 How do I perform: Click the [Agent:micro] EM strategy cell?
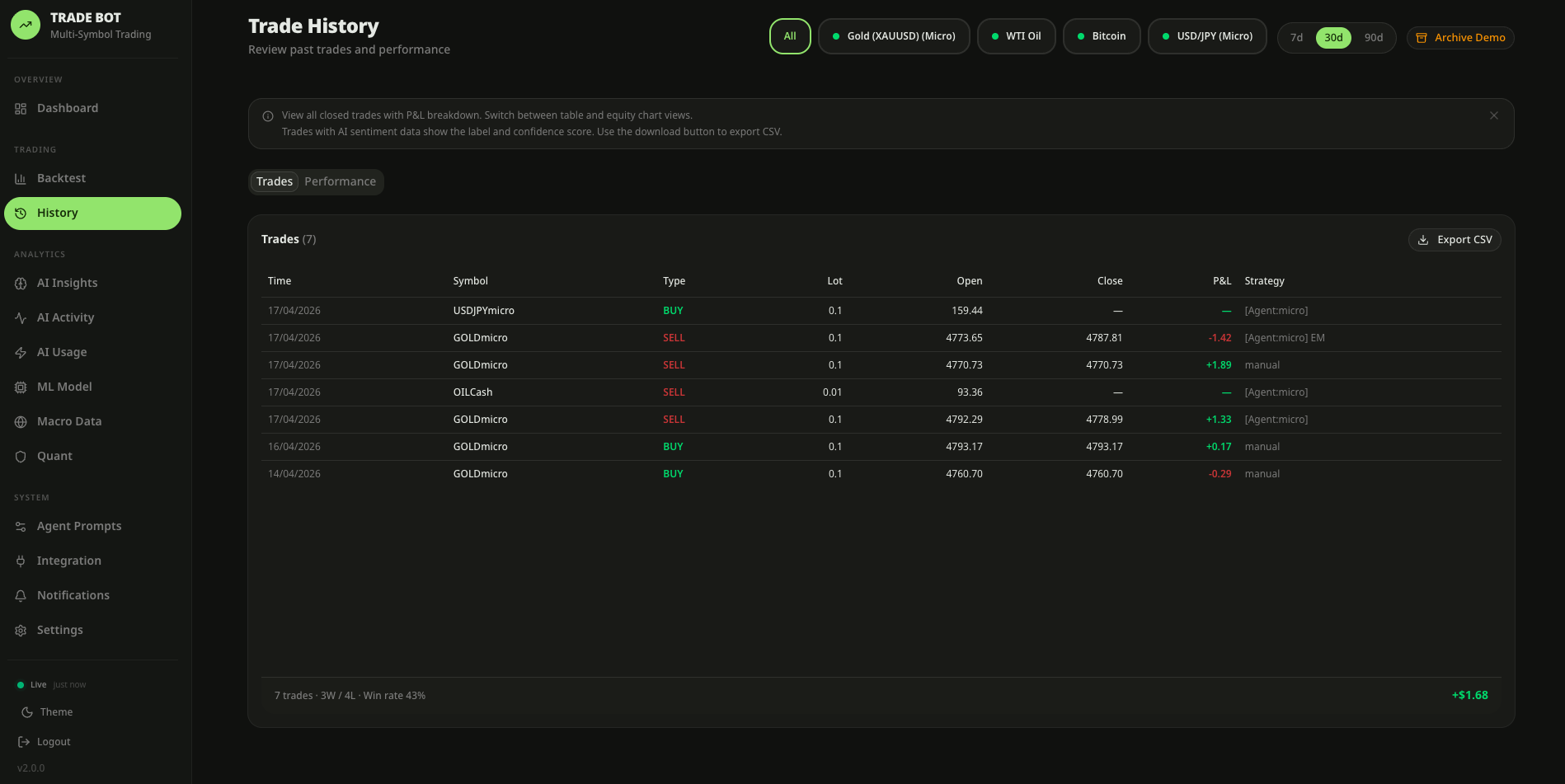point(1285,338)
